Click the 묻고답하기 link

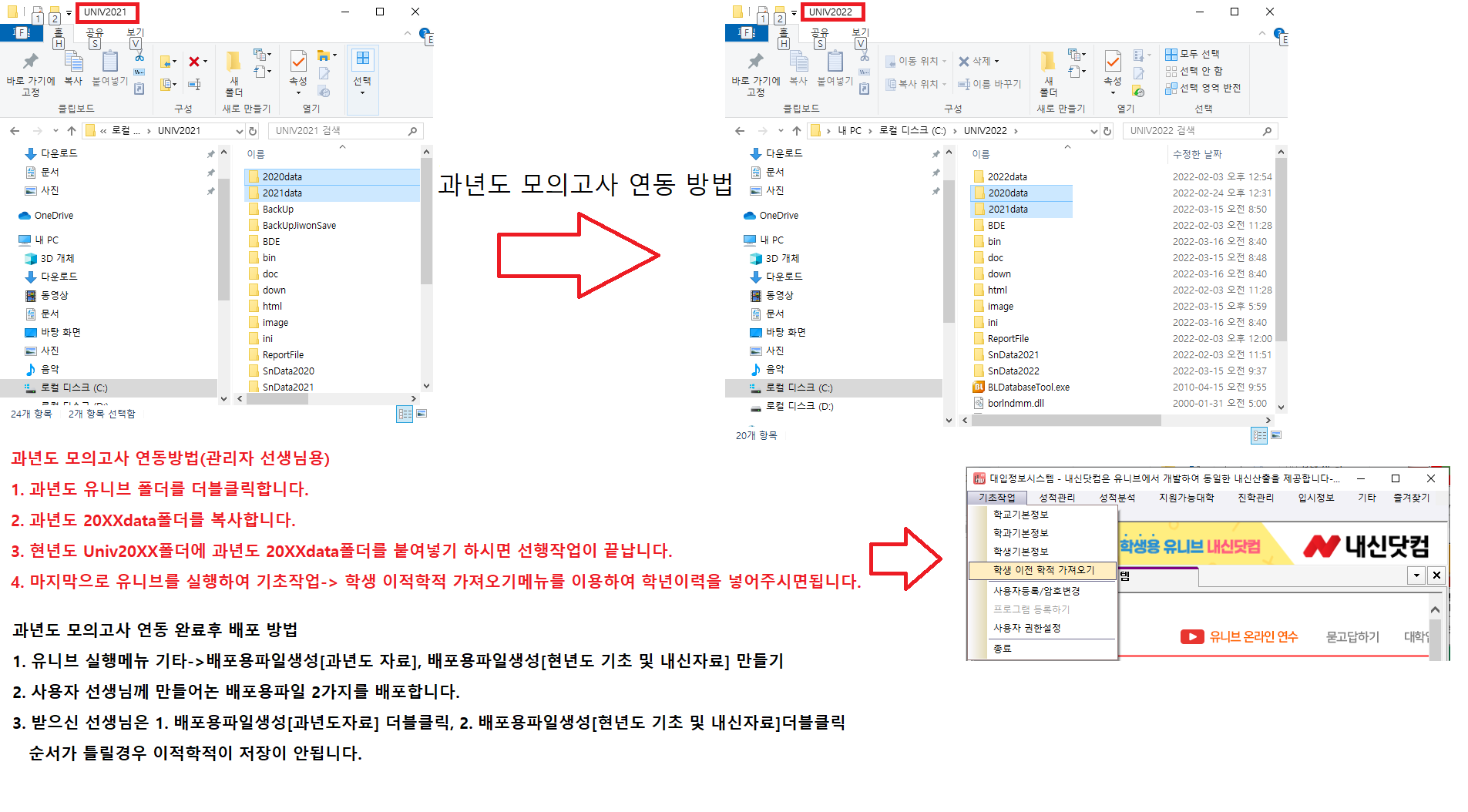pyautogui.click(x=1352, y=636)
